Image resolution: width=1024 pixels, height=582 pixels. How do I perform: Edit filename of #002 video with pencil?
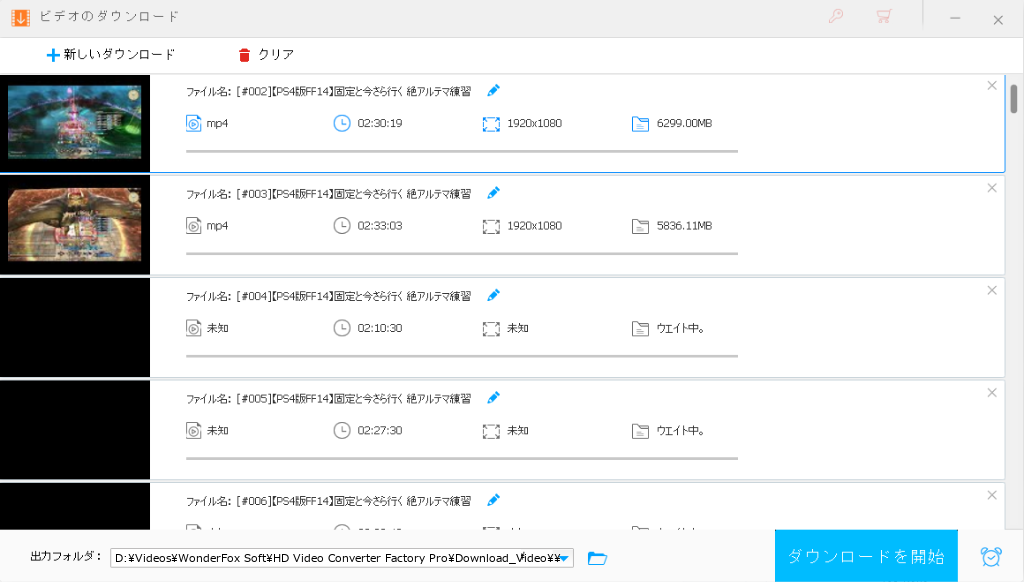pos(494,91)
